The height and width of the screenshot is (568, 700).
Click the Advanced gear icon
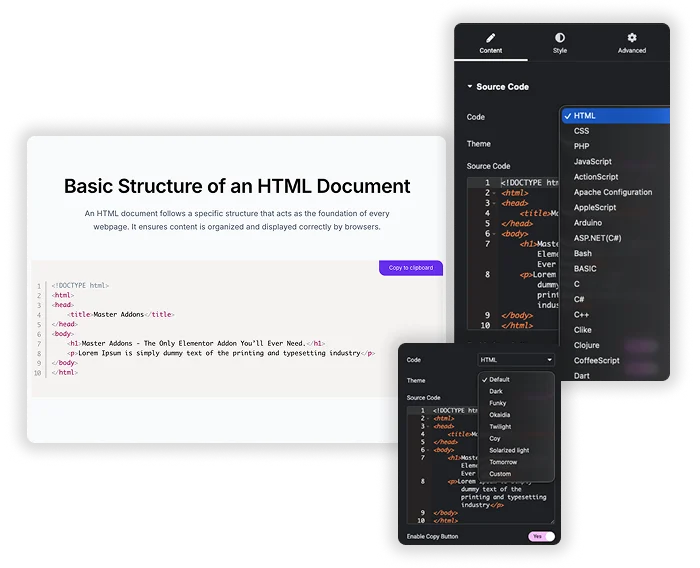point(632,38)
